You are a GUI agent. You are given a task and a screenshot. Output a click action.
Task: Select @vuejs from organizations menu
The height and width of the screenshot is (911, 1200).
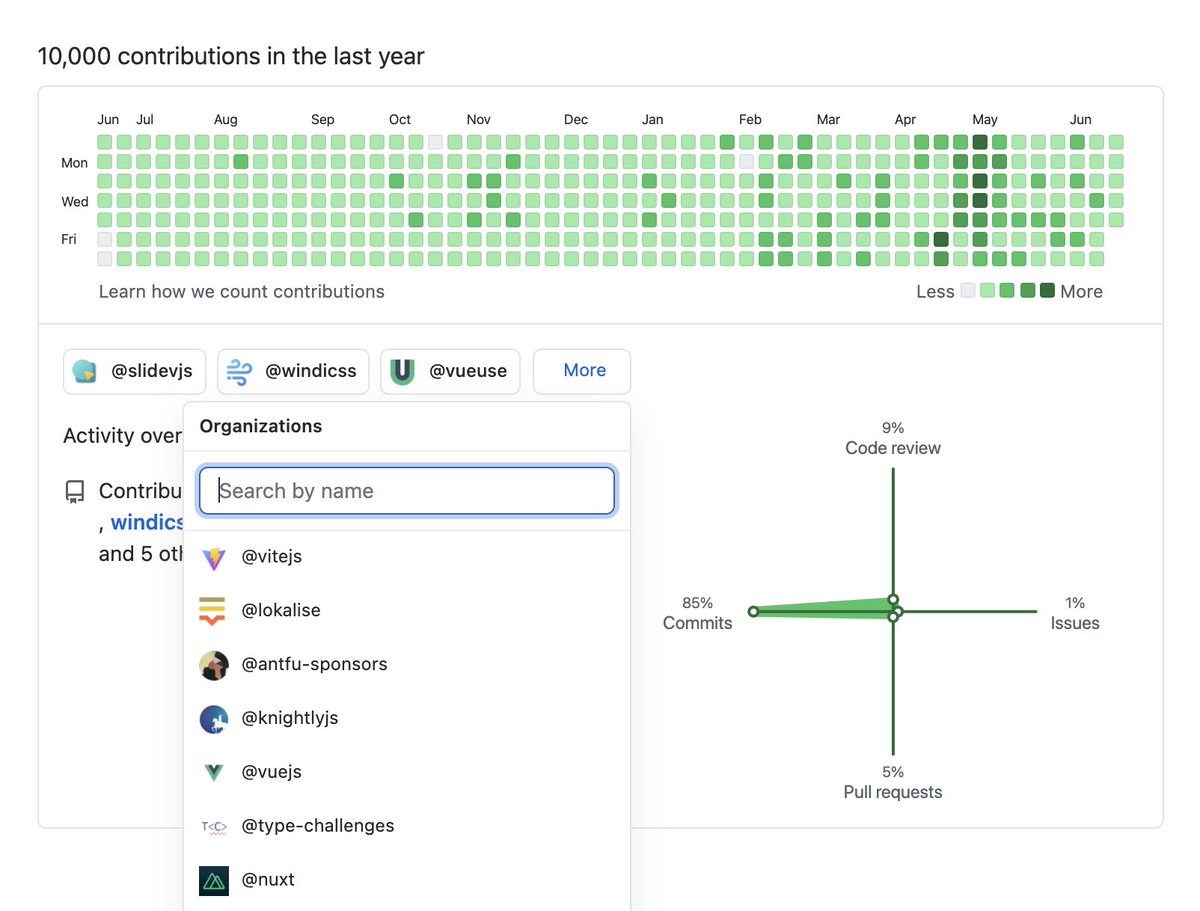click(407, 772)
